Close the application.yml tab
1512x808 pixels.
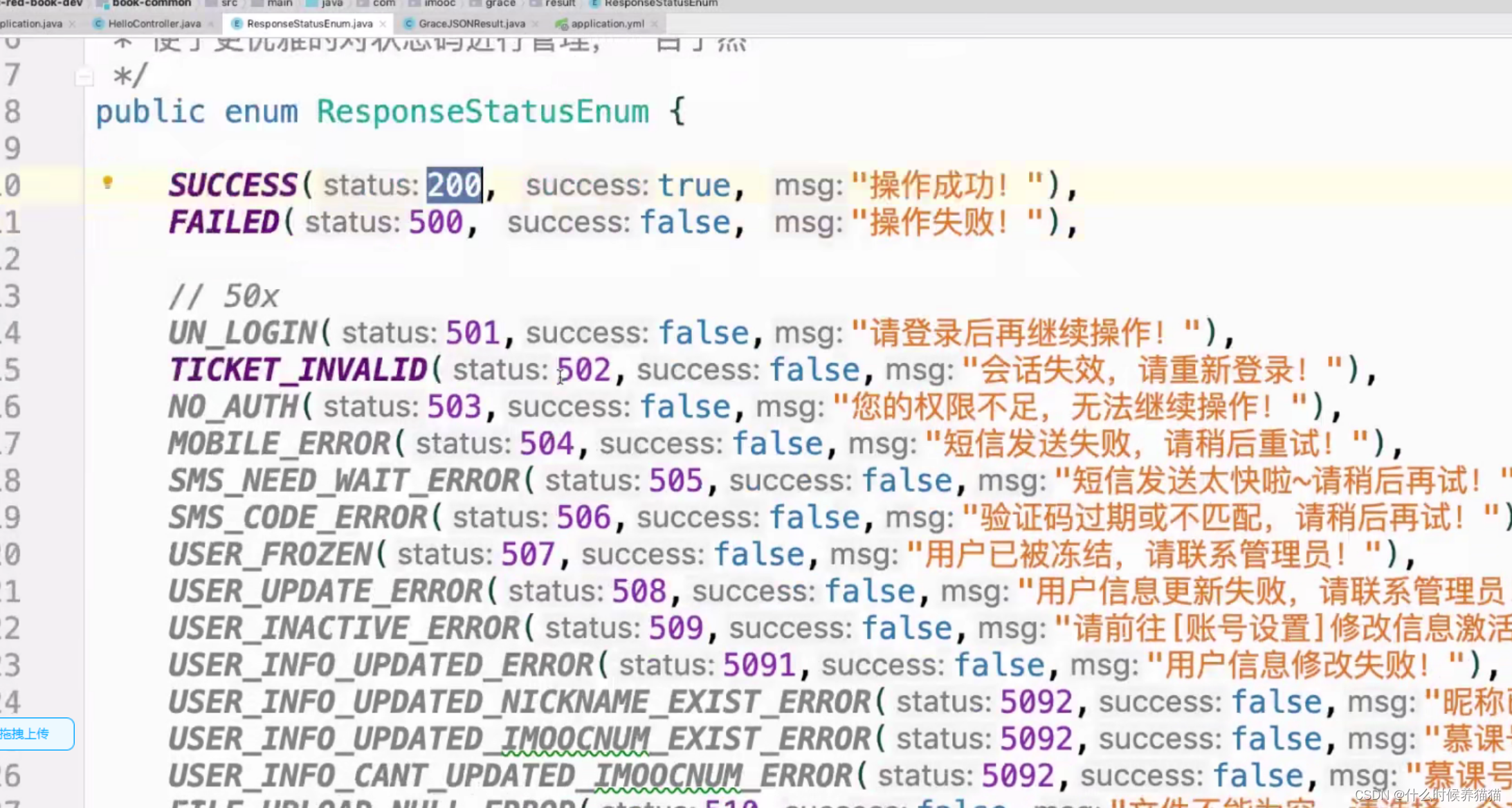point(654,24)
